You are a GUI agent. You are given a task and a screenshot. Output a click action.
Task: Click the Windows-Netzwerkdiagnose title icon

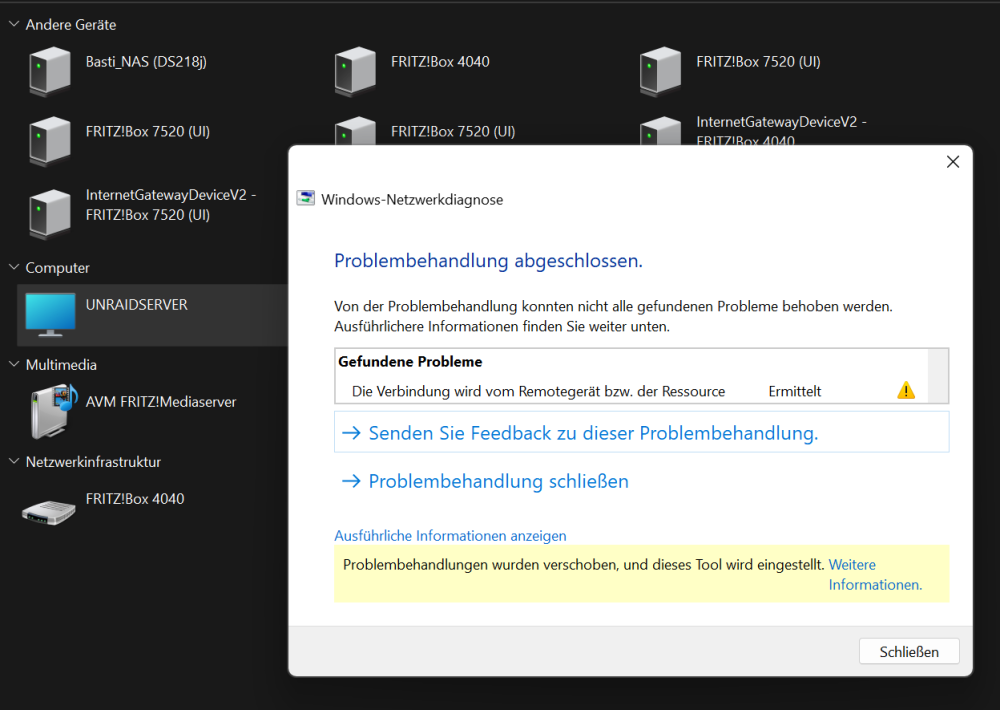coord(305,198)
